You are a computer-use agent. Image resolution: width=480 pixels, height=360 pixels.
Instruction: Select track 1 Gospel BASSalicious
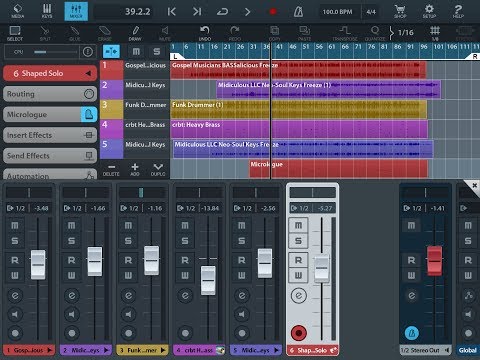[135, 70]
